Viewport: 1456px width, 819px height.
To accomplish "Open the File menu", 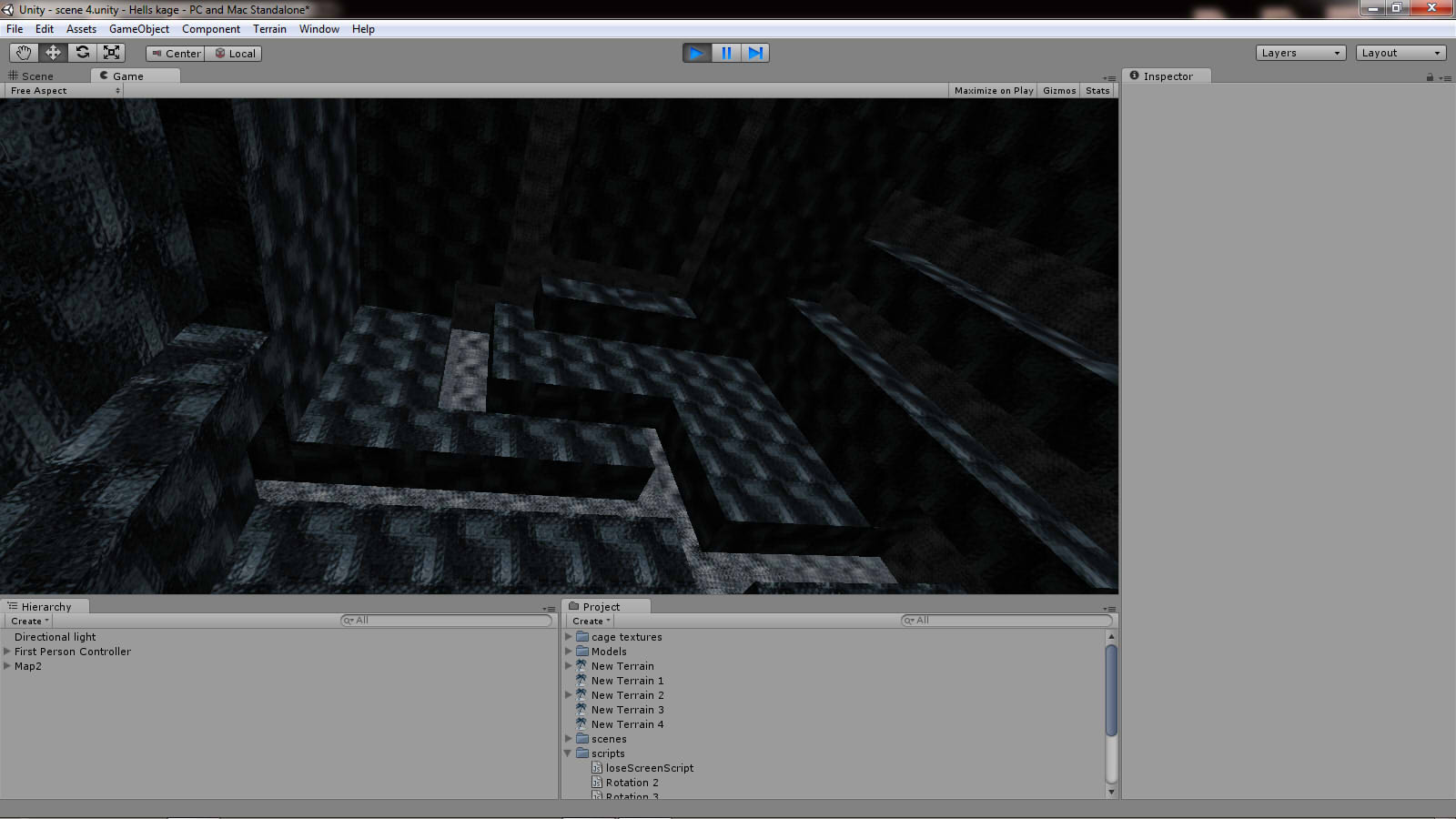I will pos(15,29).
